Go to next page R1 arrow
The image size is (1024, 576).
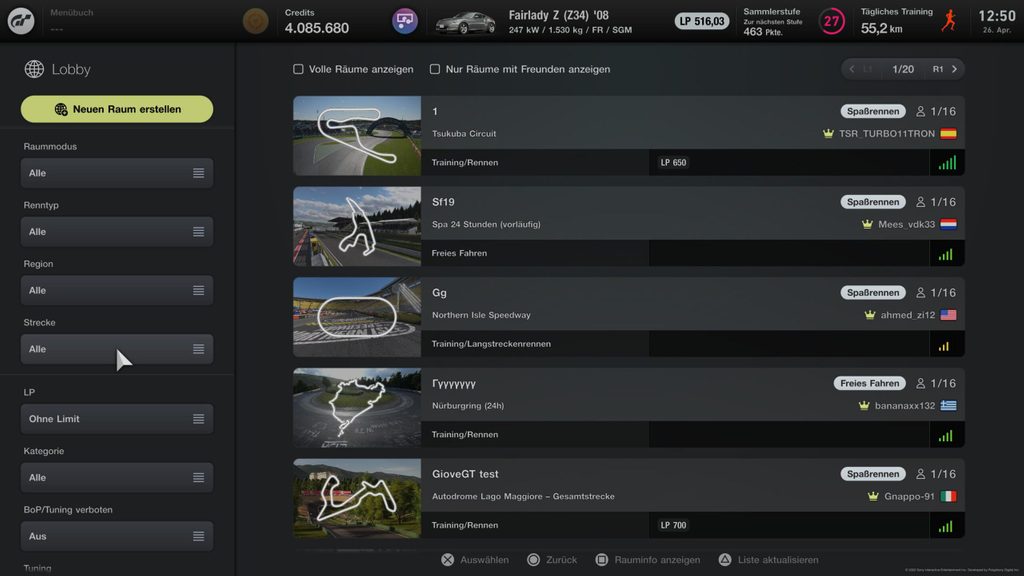(x=954, y=69)
